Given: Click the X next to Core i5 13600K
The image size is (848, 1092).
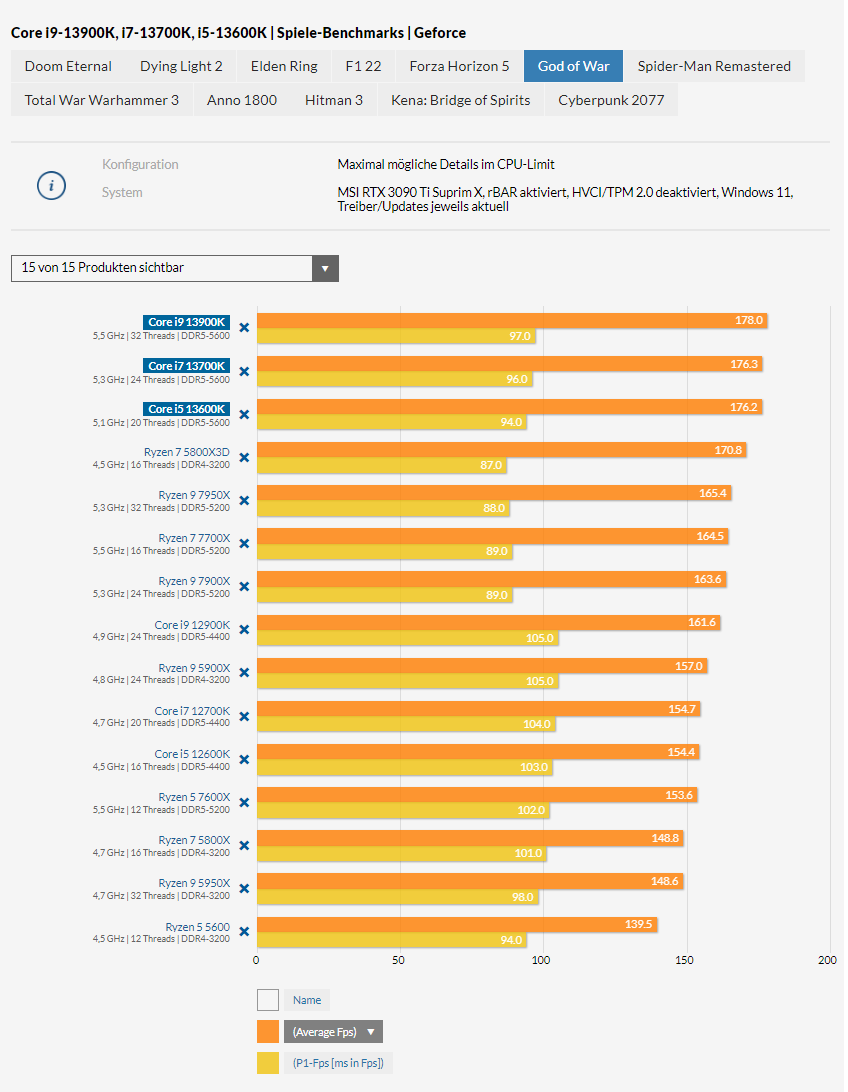Looking at the screenshot, I should [244, 414].
